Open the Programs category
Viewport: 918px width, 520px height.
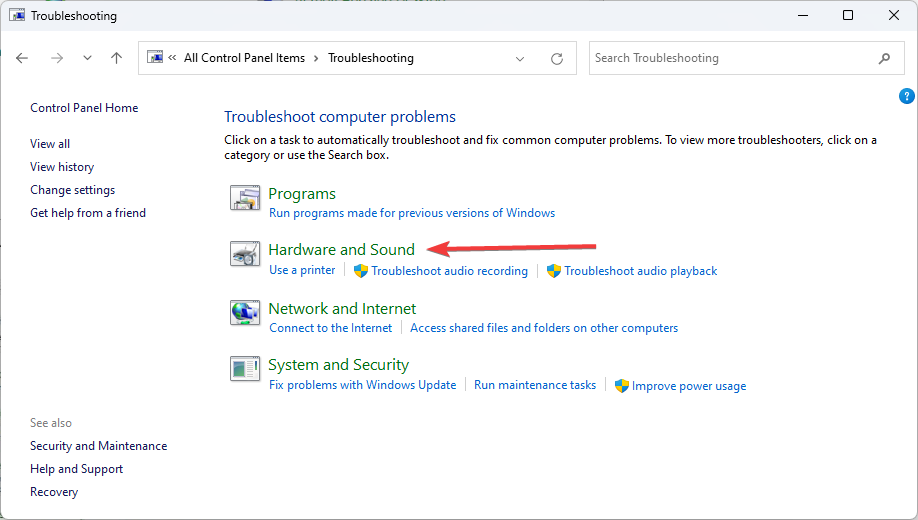(x=302, y=194)
